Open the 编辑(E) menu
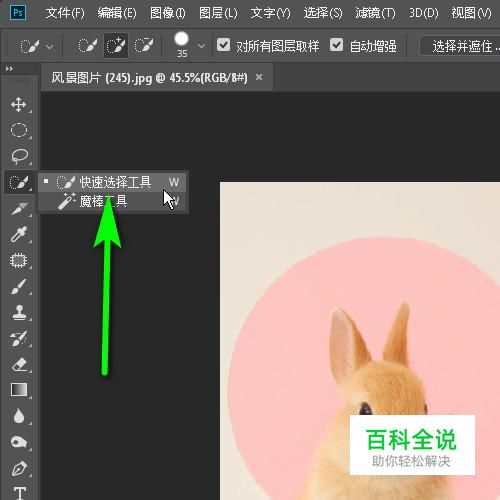 tap(117, 13)
